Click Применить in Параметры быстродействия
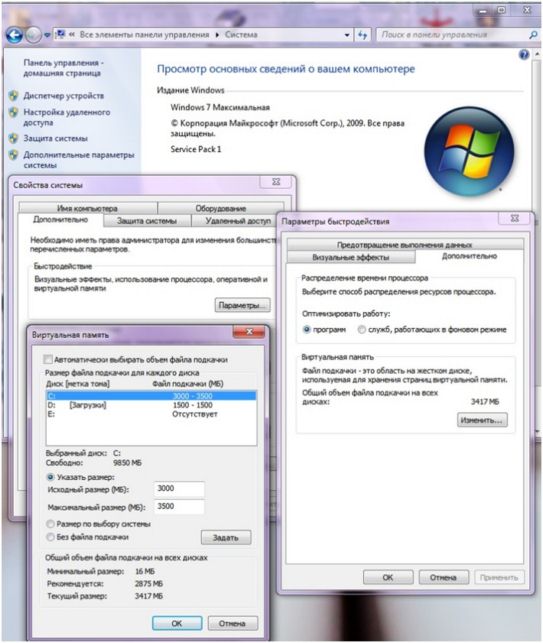543x643 pixels. coord(499,577)
